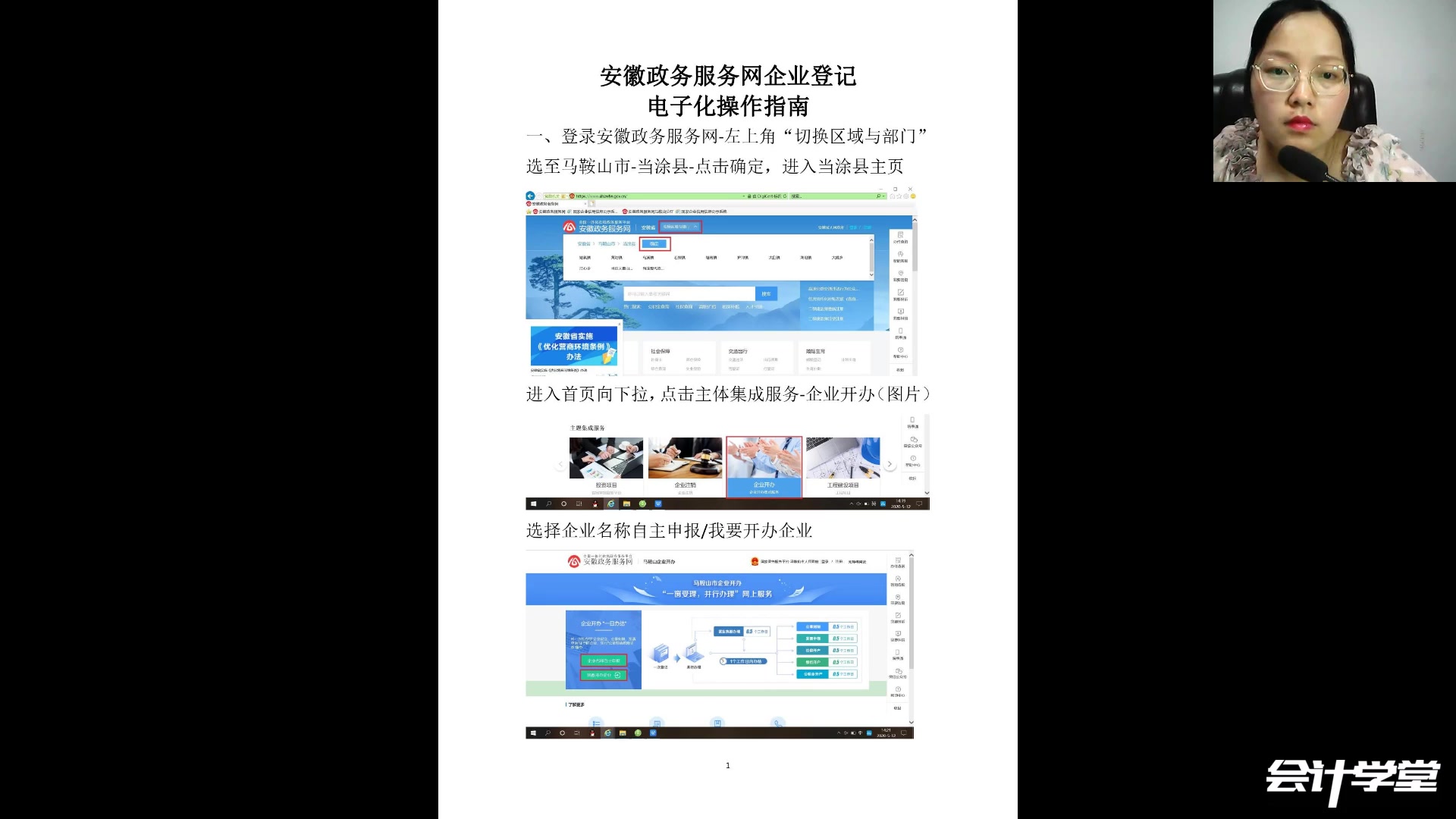Click the 工程建设审批 icon
The width and height of the screenshot is (1456, 819).
[x=843, y=460]
